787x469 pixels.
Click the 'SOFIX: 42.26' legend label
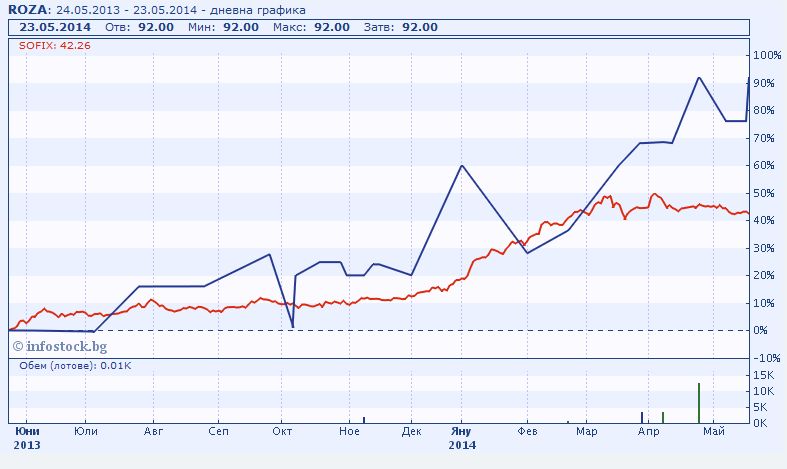click(55, 46)
